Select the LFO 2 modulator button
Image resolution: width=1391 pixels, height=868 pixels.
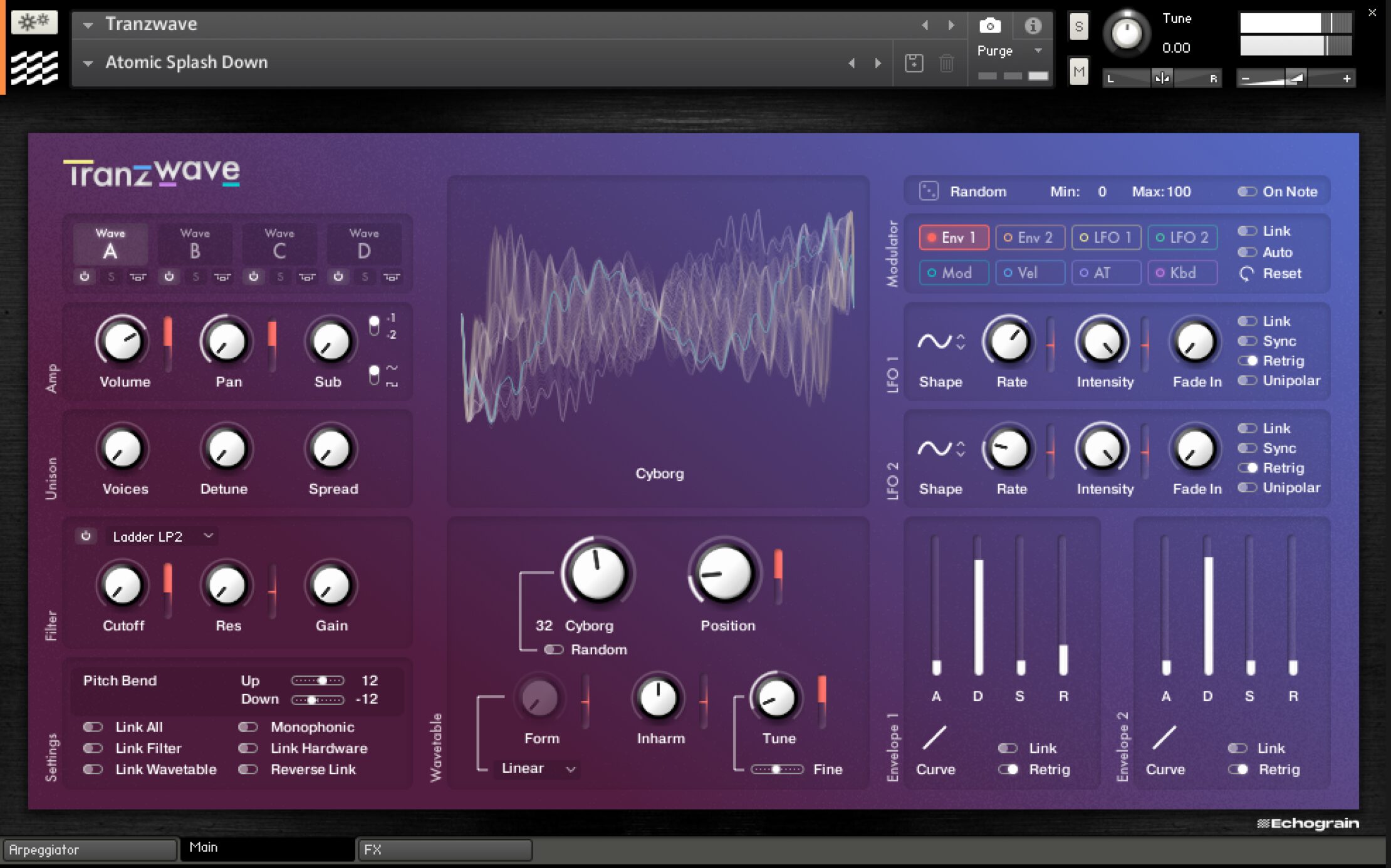click(x=1182, y=237)
